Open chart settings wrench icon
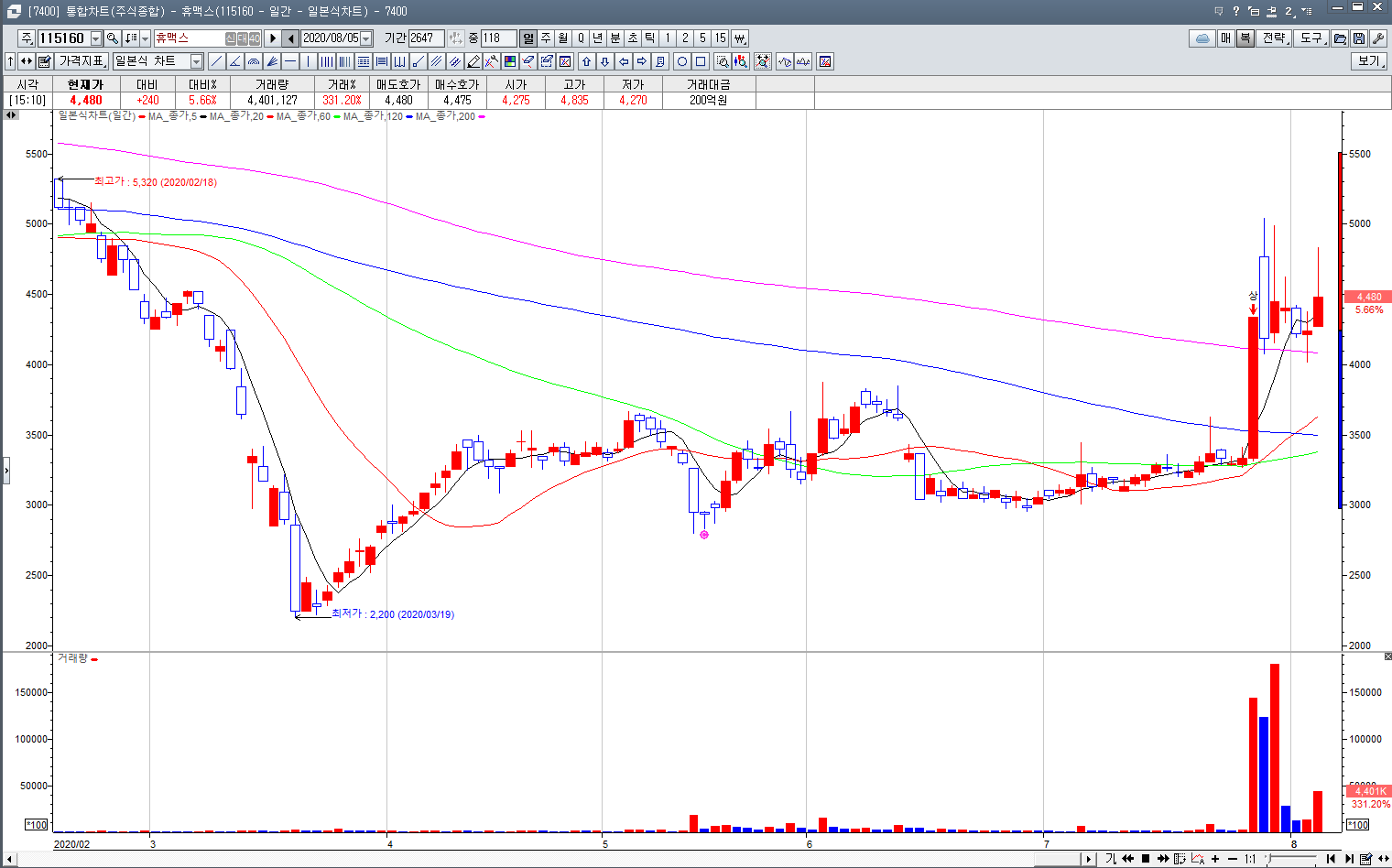Screen dimensions: 1392x868 (x=1378, y=38)
